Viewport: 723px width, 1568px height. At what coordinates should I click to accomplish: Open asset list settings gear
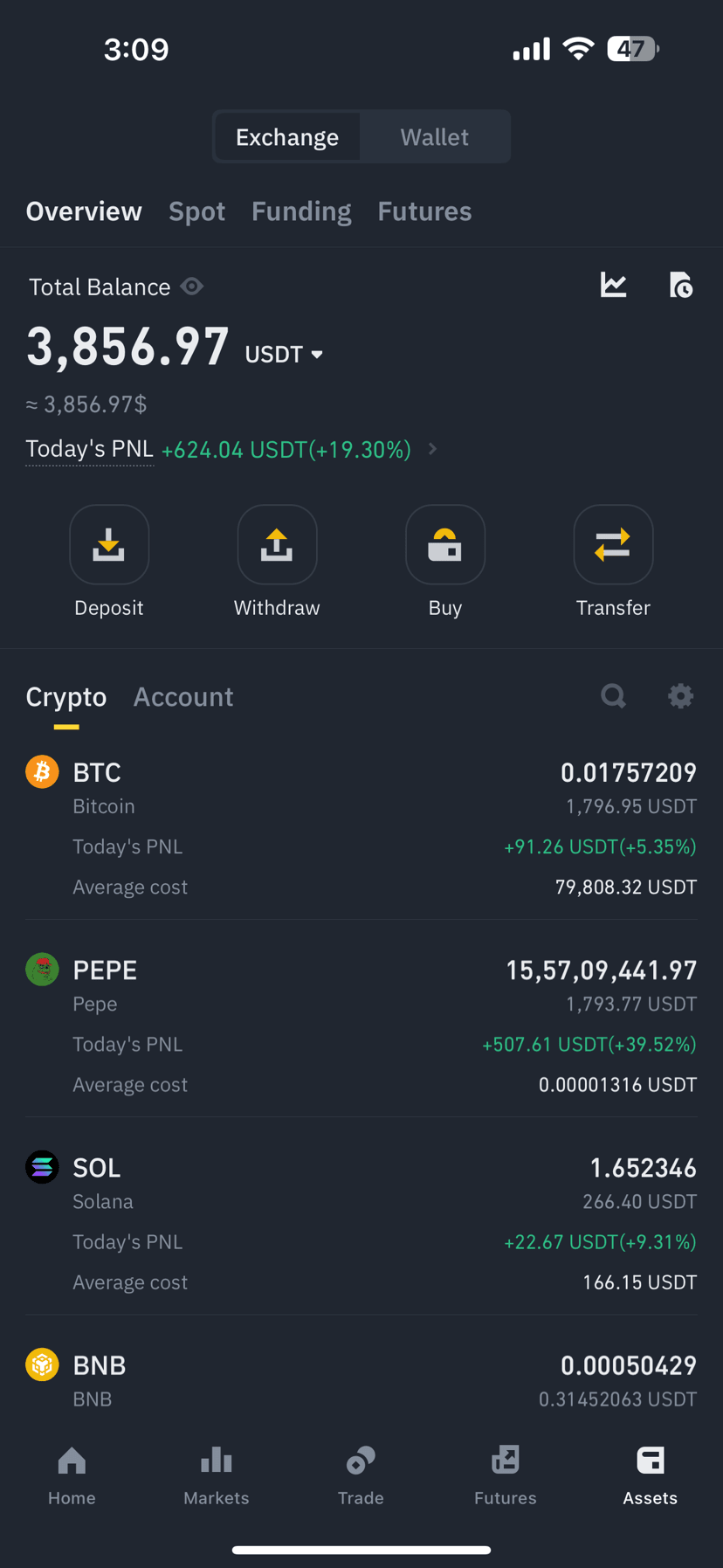click(x=681, y=695)
